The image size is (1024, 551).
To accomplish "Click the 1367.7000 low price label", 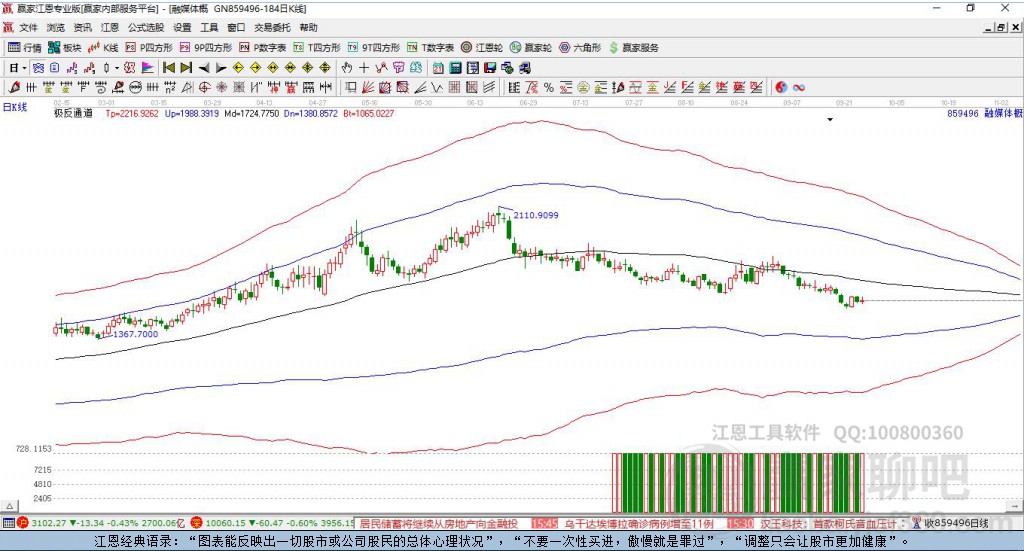I will (x=136, y=334).
